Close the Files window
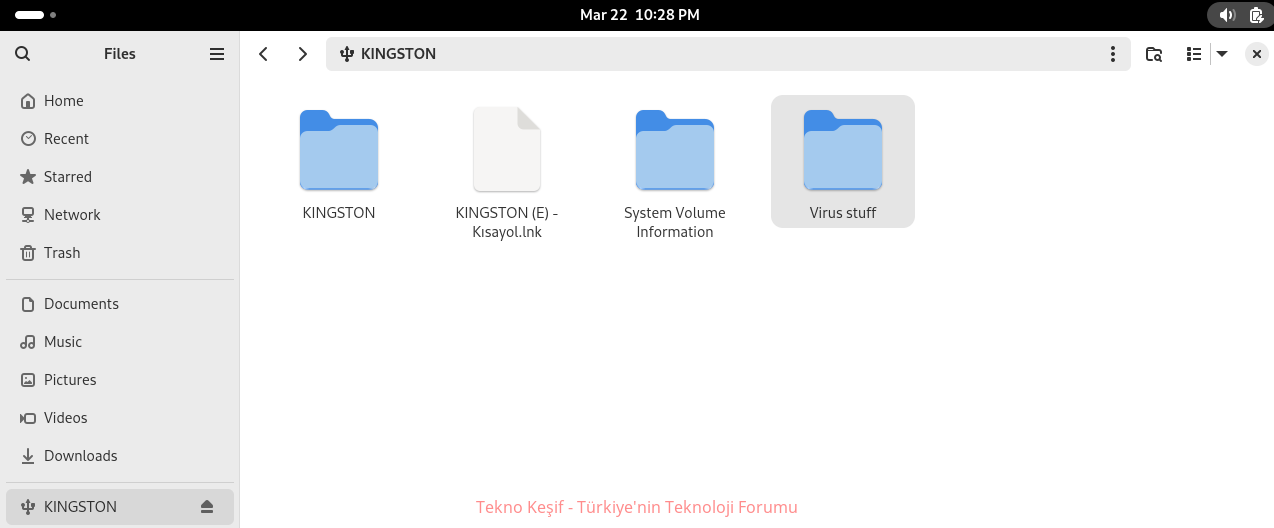 click(x=1257, y=54)
